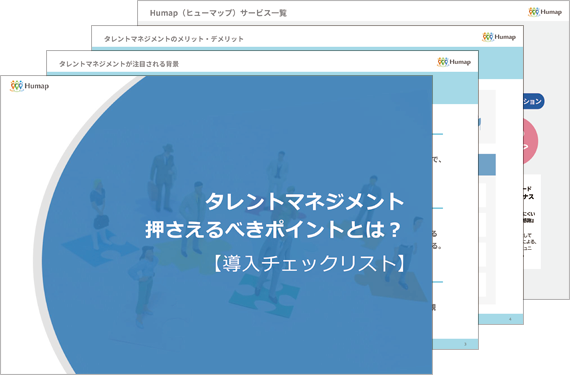Click heading Humap（ヒューマップ）サービス一覧
Viewport: 570px width, 375px height.
(x=218, y=13)
